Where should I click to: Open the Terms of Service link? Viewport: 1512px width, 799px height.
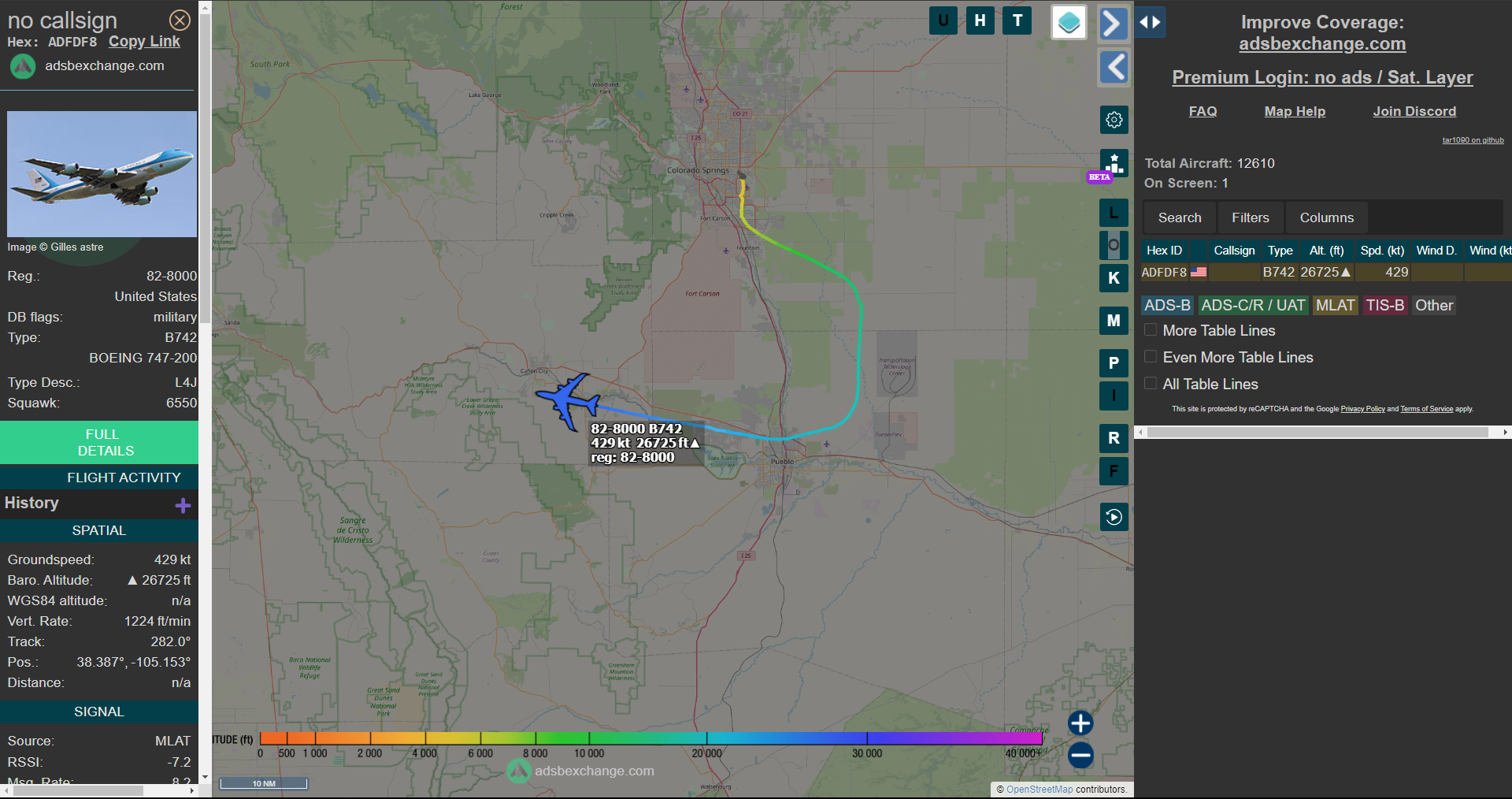coord(1426,409)
